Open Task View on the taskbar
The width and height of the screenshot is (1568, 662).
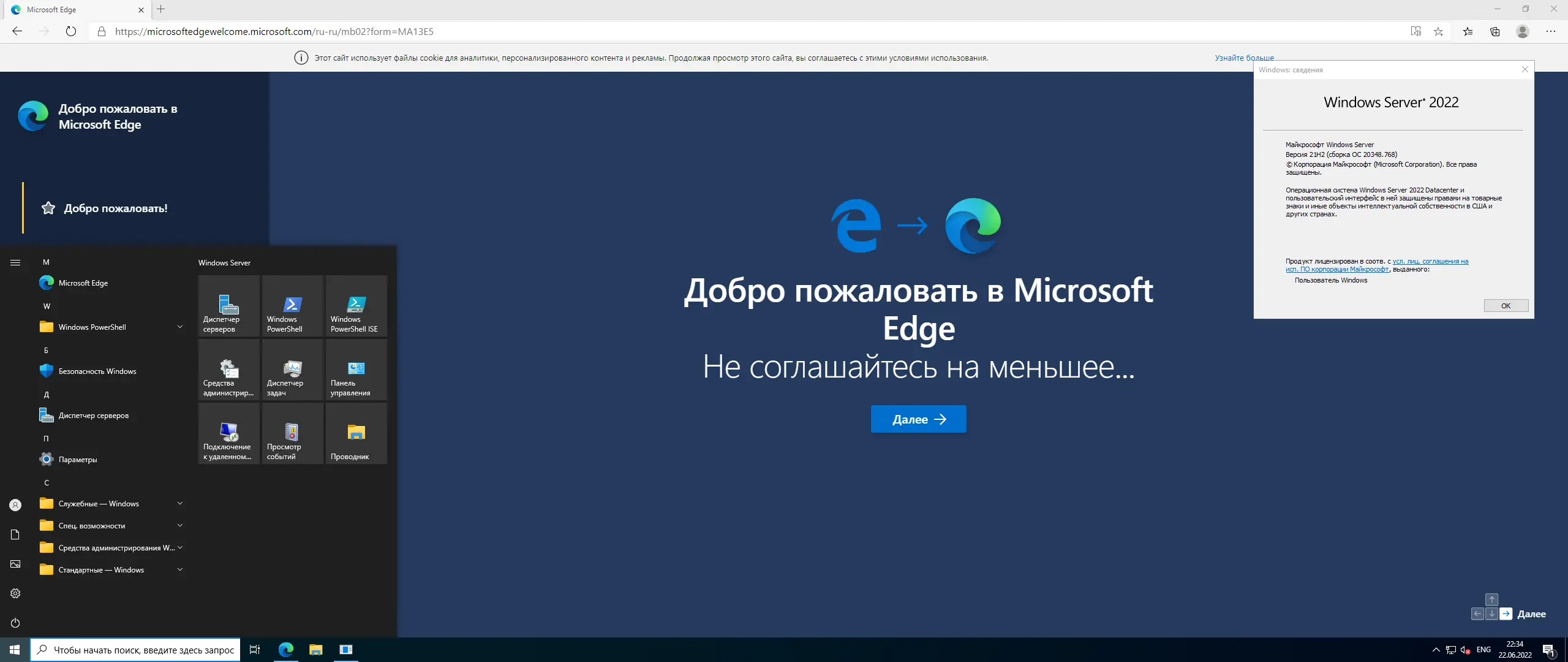click(x=255, y=650)
